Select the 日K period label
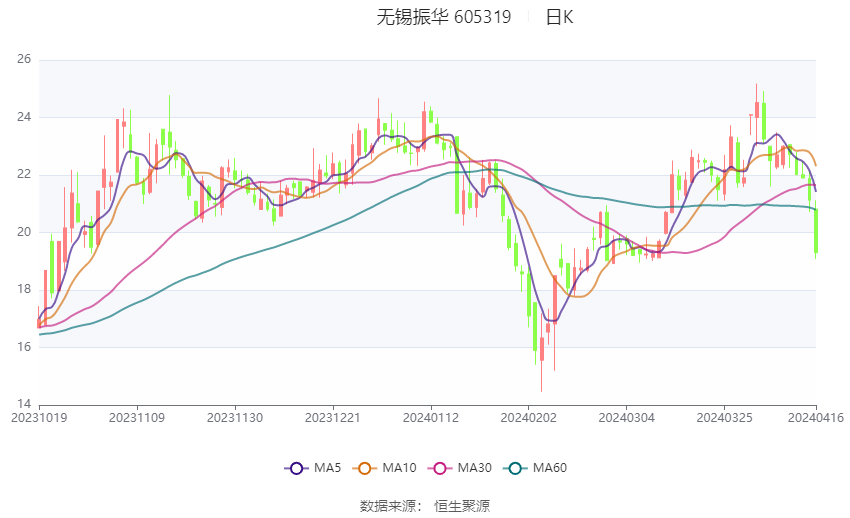 click(x=559, y=17)
